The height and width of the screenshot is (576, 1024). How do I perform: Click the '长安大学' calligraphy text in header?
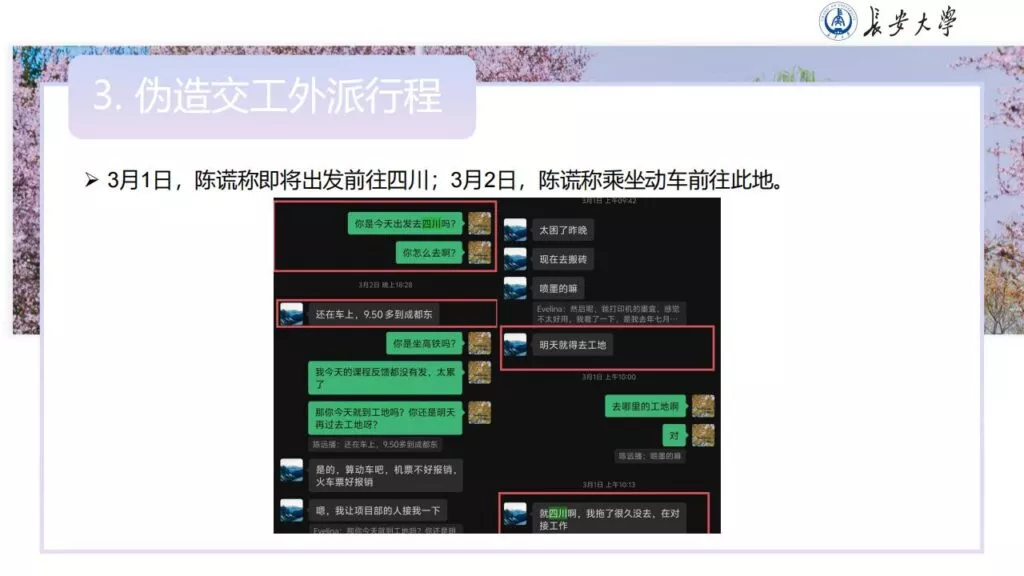click(909, 22)
